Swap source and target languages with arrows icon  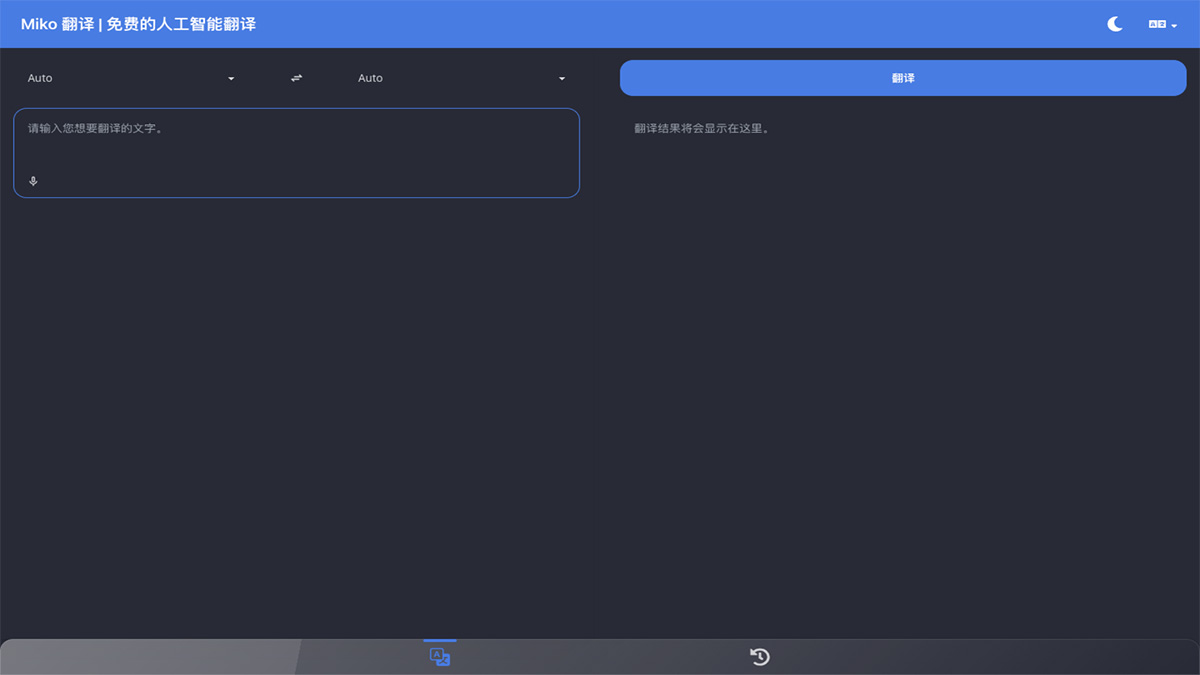tap(296, 77)
